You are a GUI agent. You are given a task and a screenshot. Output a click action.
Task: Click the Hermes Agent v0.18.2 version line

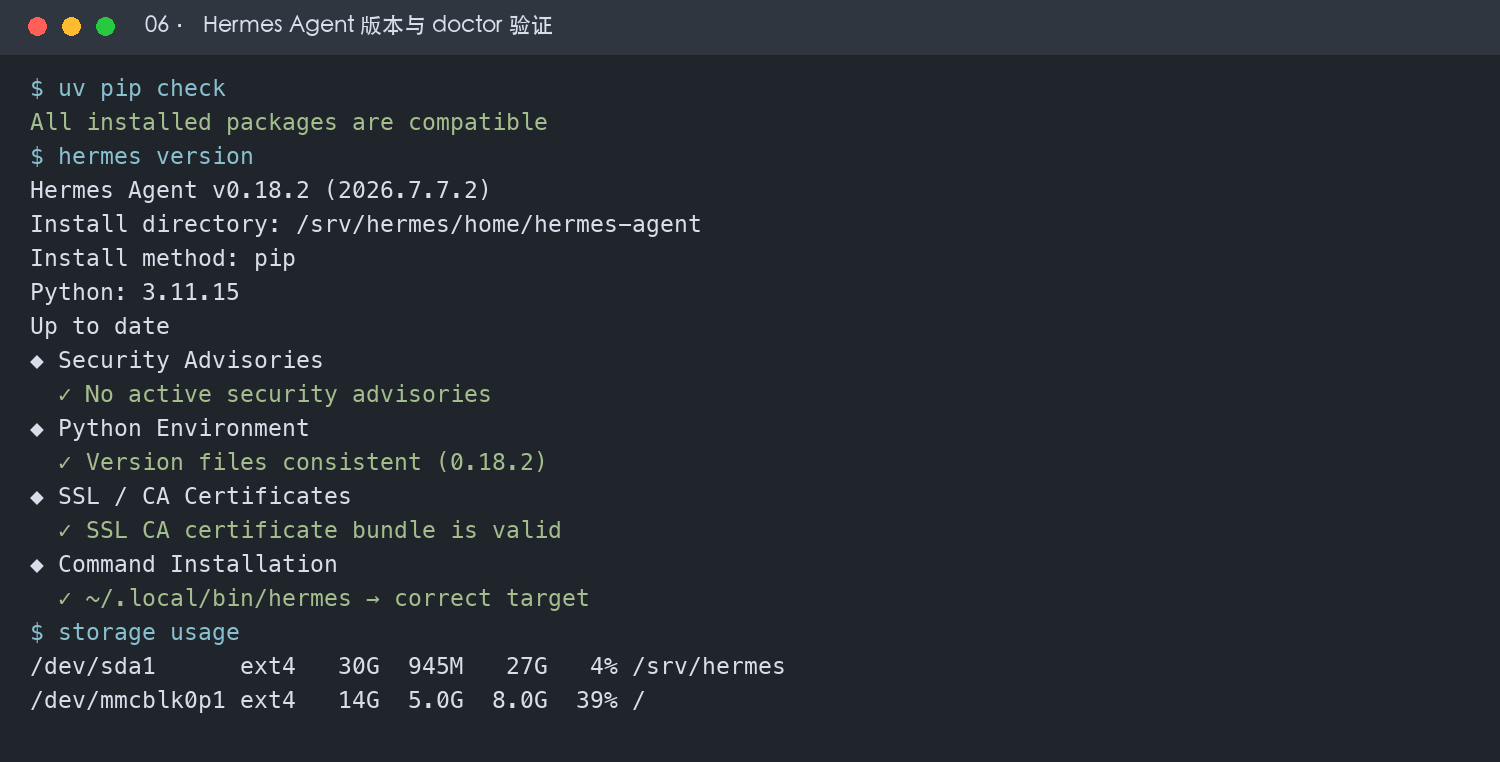pos(261,191)
